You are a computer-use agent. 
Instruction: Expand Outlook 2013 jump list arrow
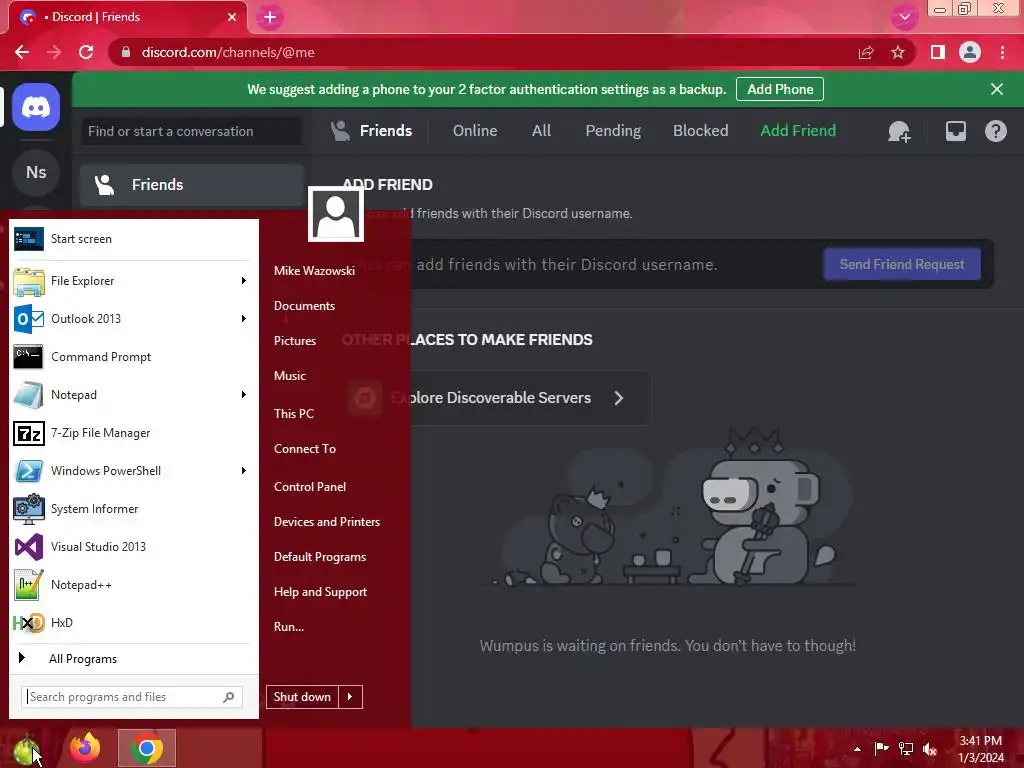[x=244, y=319]
